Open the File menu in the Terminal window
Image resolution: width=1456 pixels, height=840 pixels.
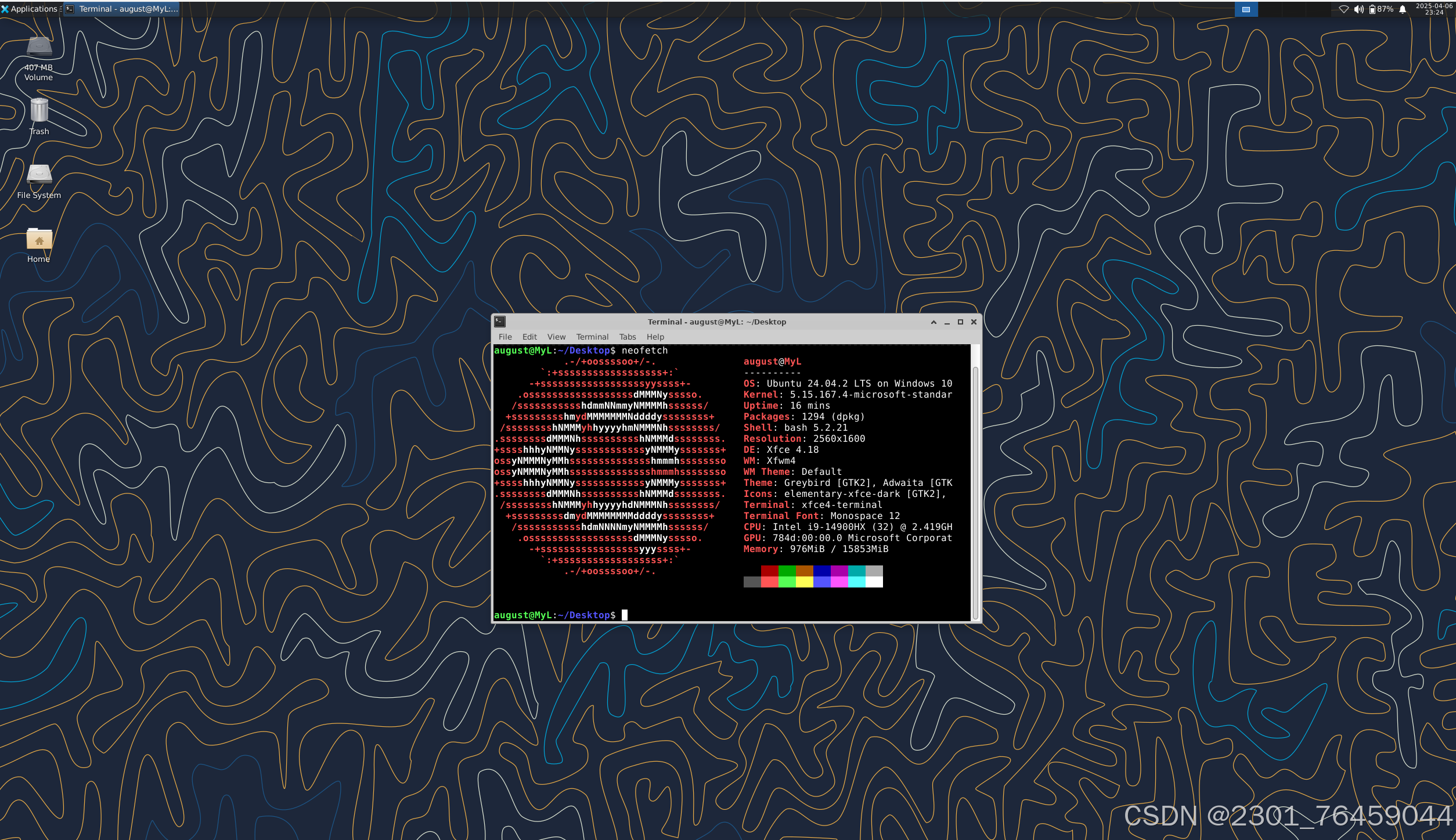pos(504,337)
